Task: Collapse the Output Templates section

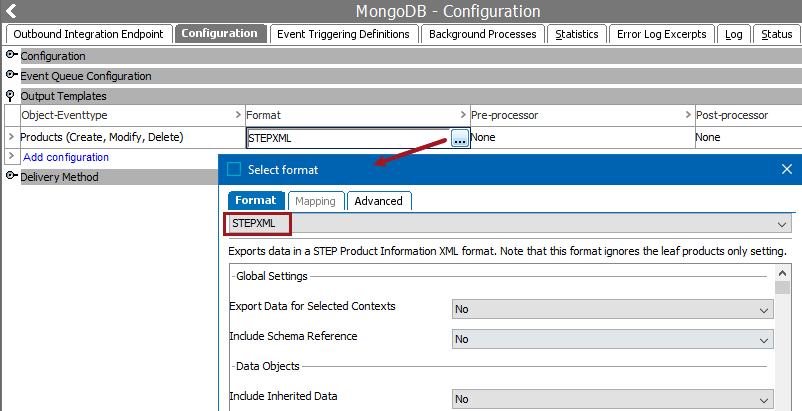Action: pyautogui.click(x=12, y=96)
